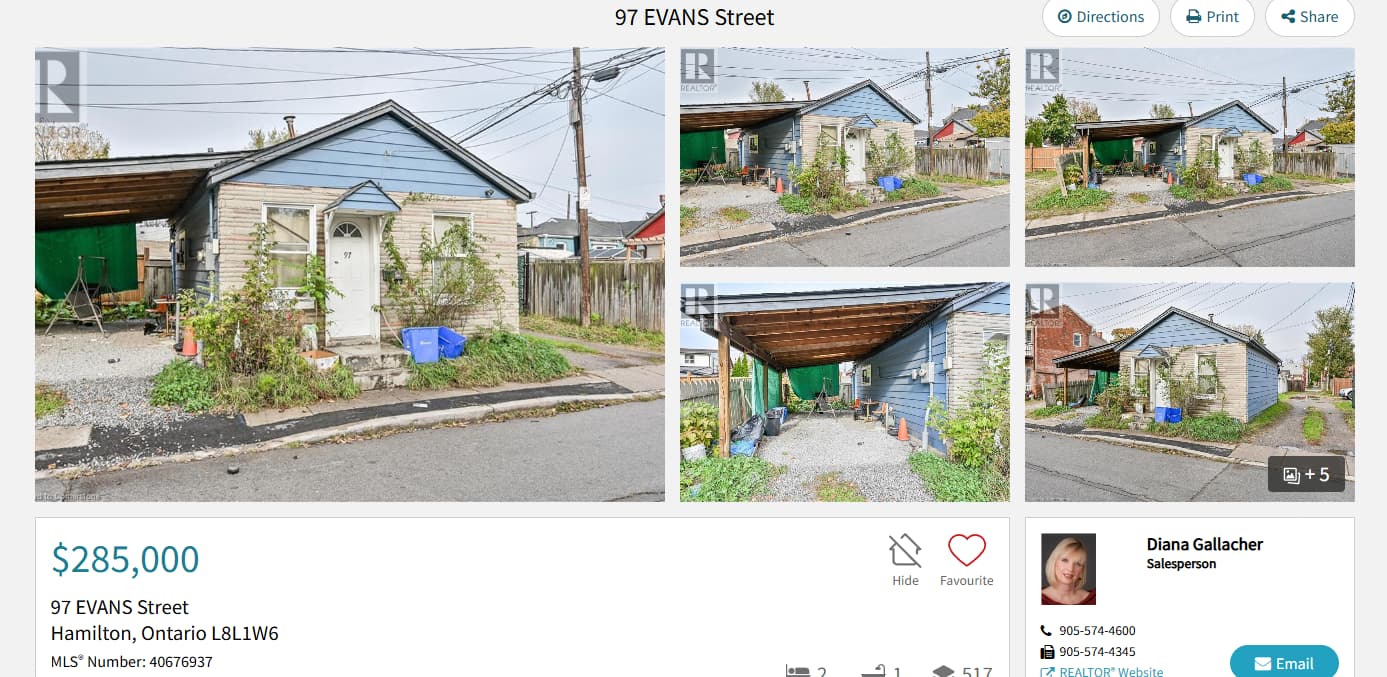This screenshot has width=1387, height=677.
Task: Open Print option
Action: coord(1212,17)
